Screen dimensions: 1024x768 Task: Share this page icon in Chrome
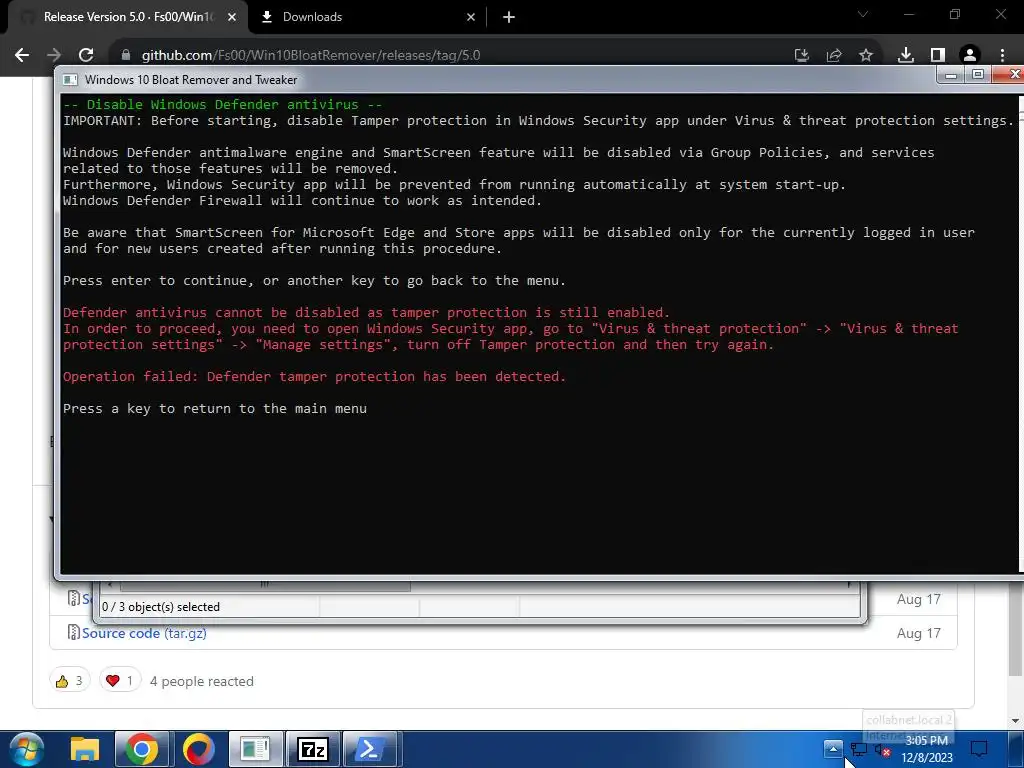(834, 55)
